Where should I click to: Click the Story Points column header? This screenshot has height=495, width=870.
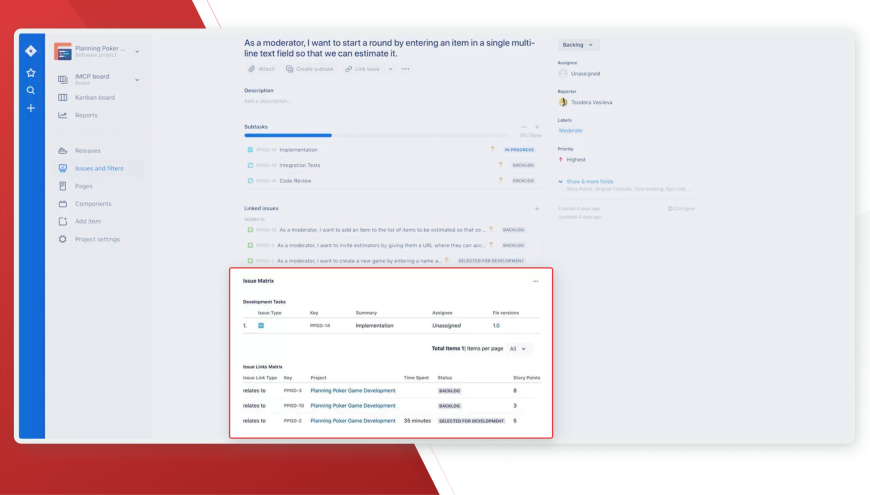[x=527, y=378]
